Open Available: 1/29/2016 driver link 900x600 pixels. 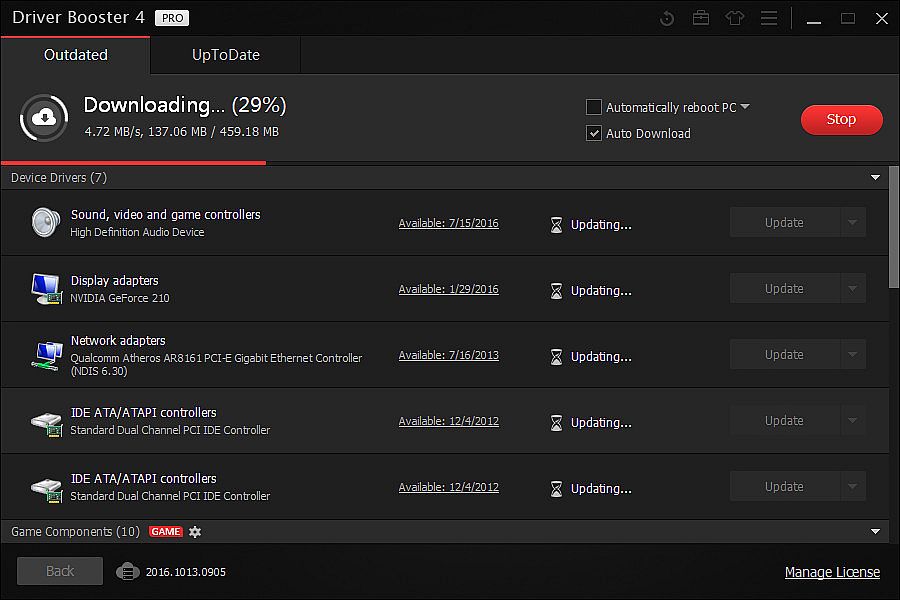[449, 289]
